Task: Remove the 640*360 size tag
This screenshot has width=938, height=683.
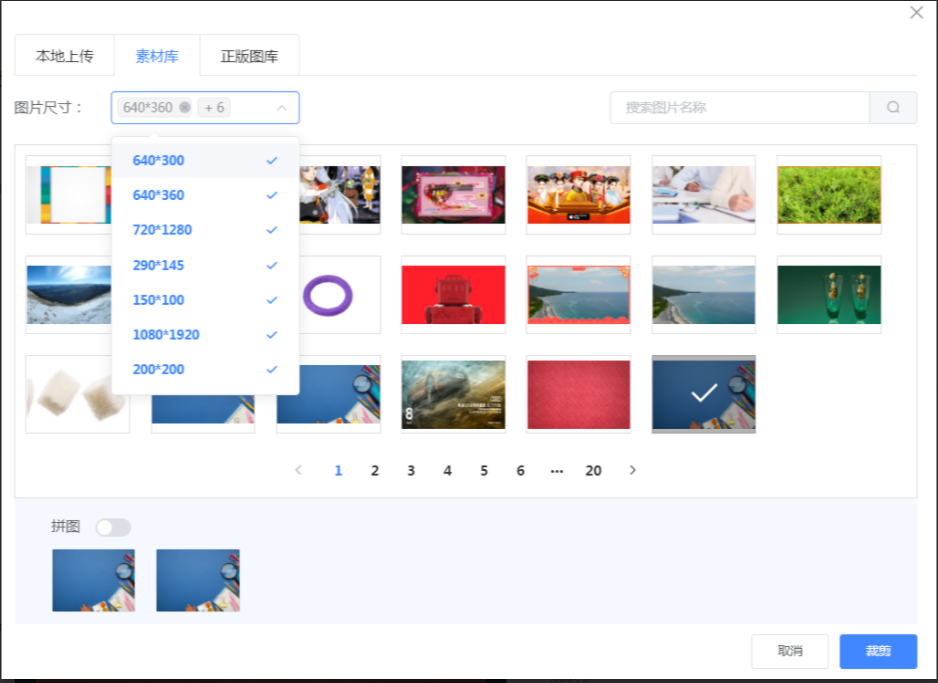Action: pos(185,108)
